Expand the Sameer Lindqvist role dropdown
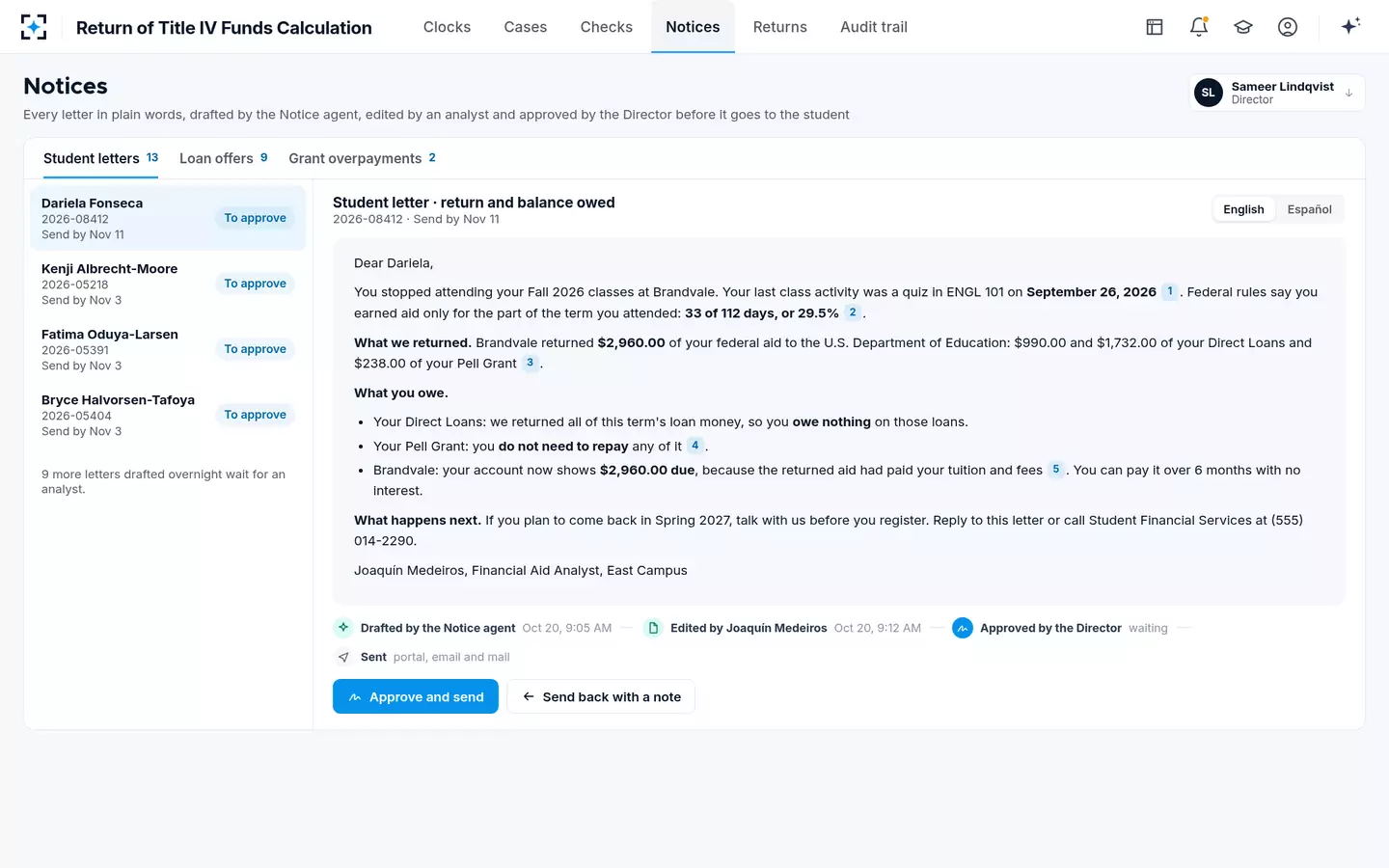The width and height of the screenshot is (1389, 868). click(x=1276, y=93)
